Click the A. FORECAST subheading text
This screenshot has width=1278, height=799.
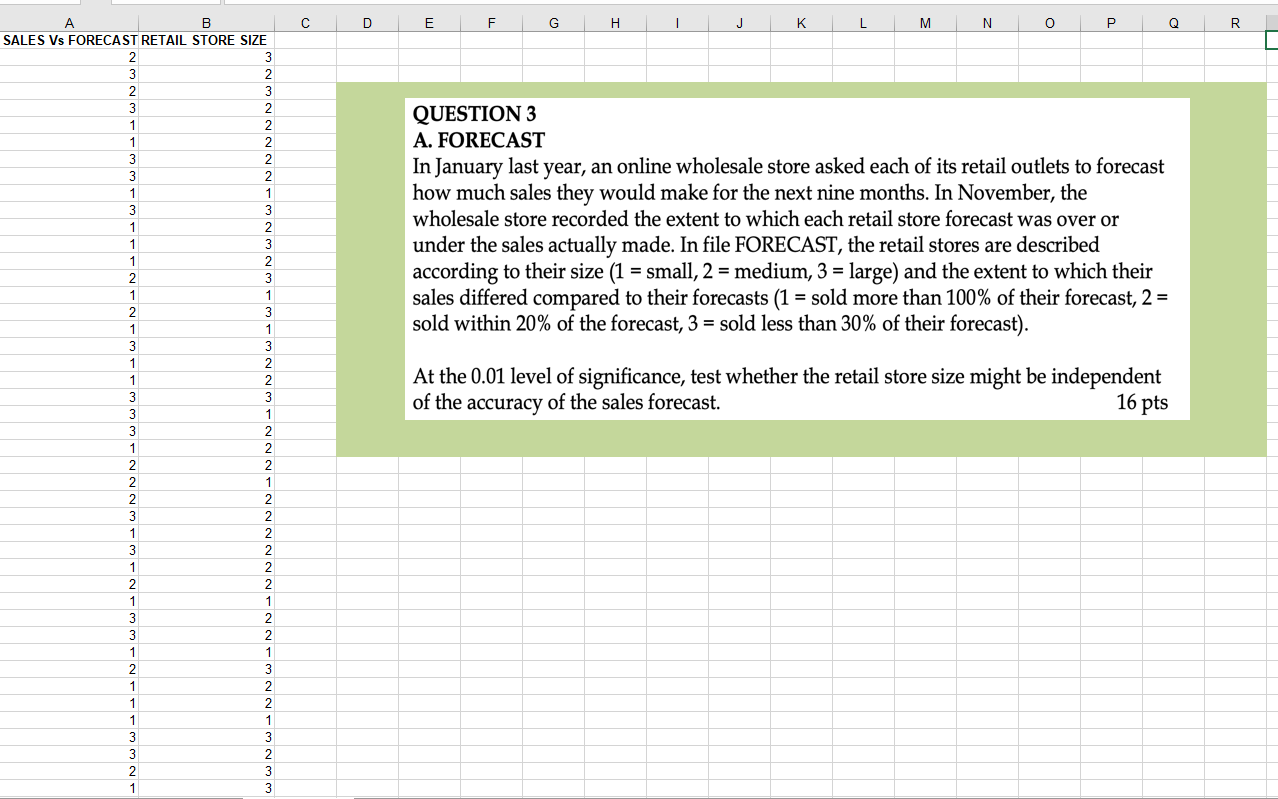(479, 140)
